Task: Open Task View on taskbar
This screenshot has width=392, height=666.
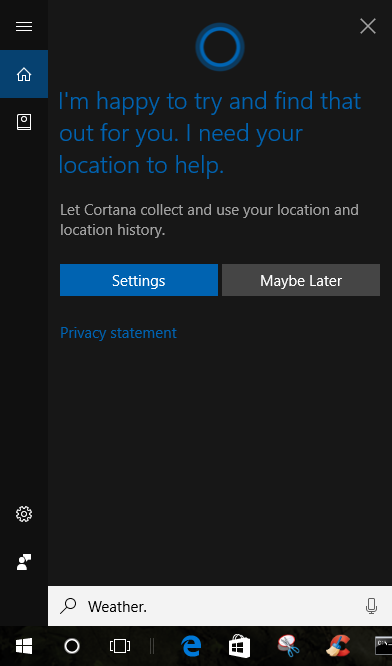Action: coord(120,646)
